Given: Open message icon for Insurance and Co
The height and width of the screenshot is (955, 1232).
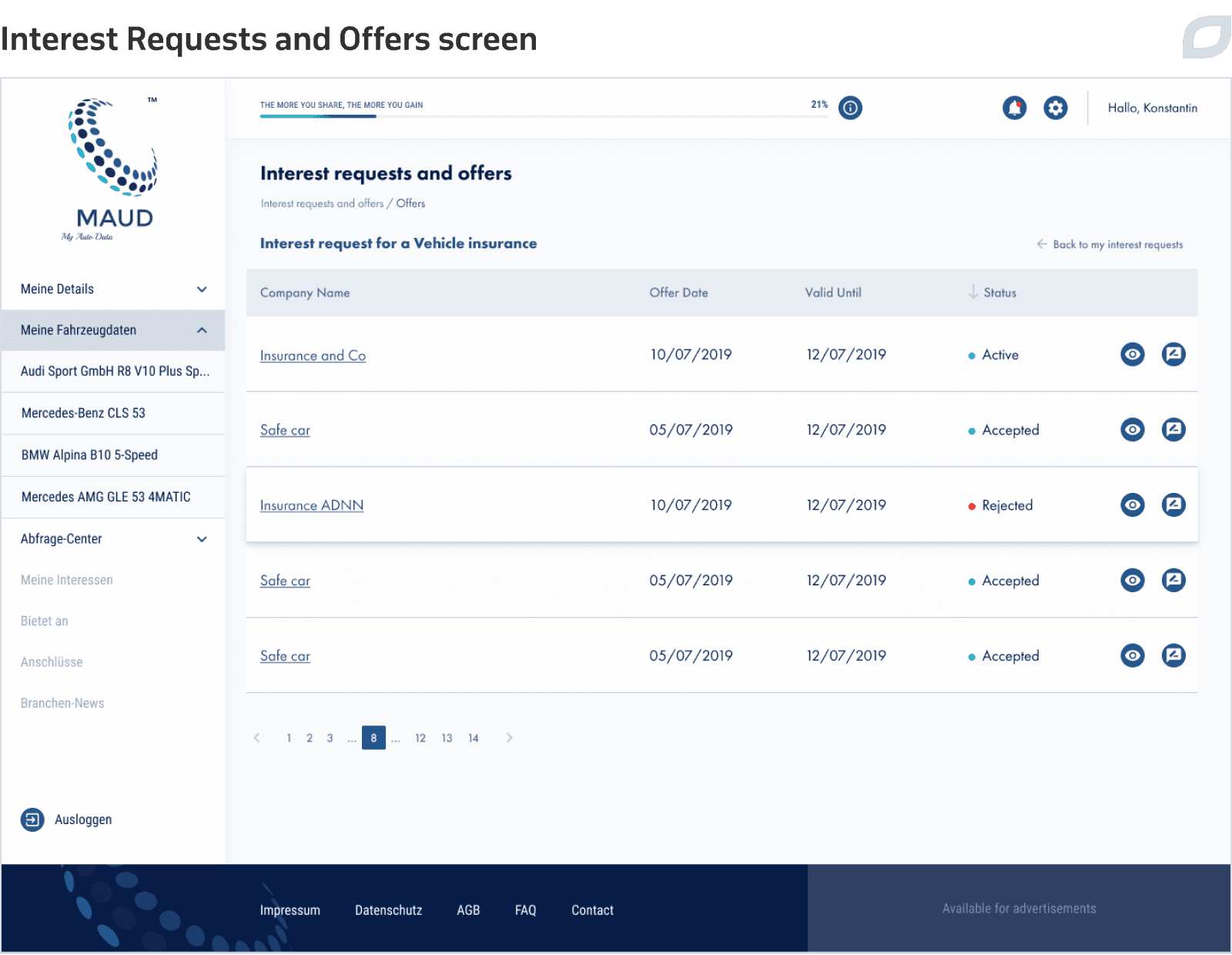Looking at the screenshot, I should coord(1173,354).
